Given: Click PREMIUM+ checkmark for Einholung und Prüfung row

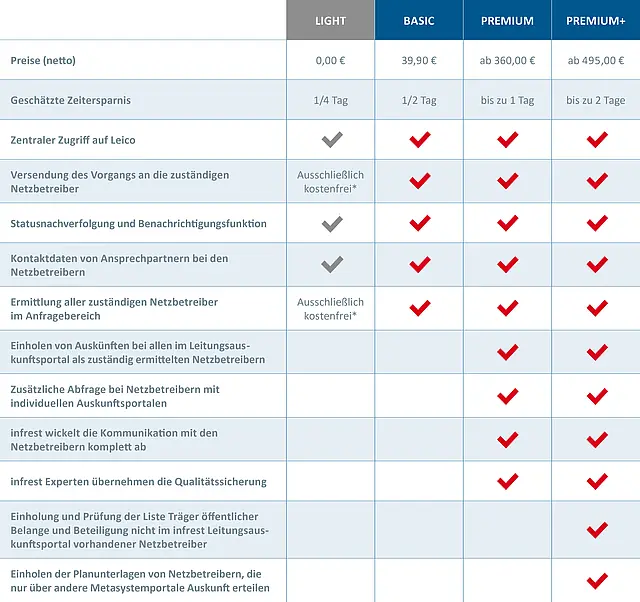Looking at the screenshot, I should click(x=597, y=530).
